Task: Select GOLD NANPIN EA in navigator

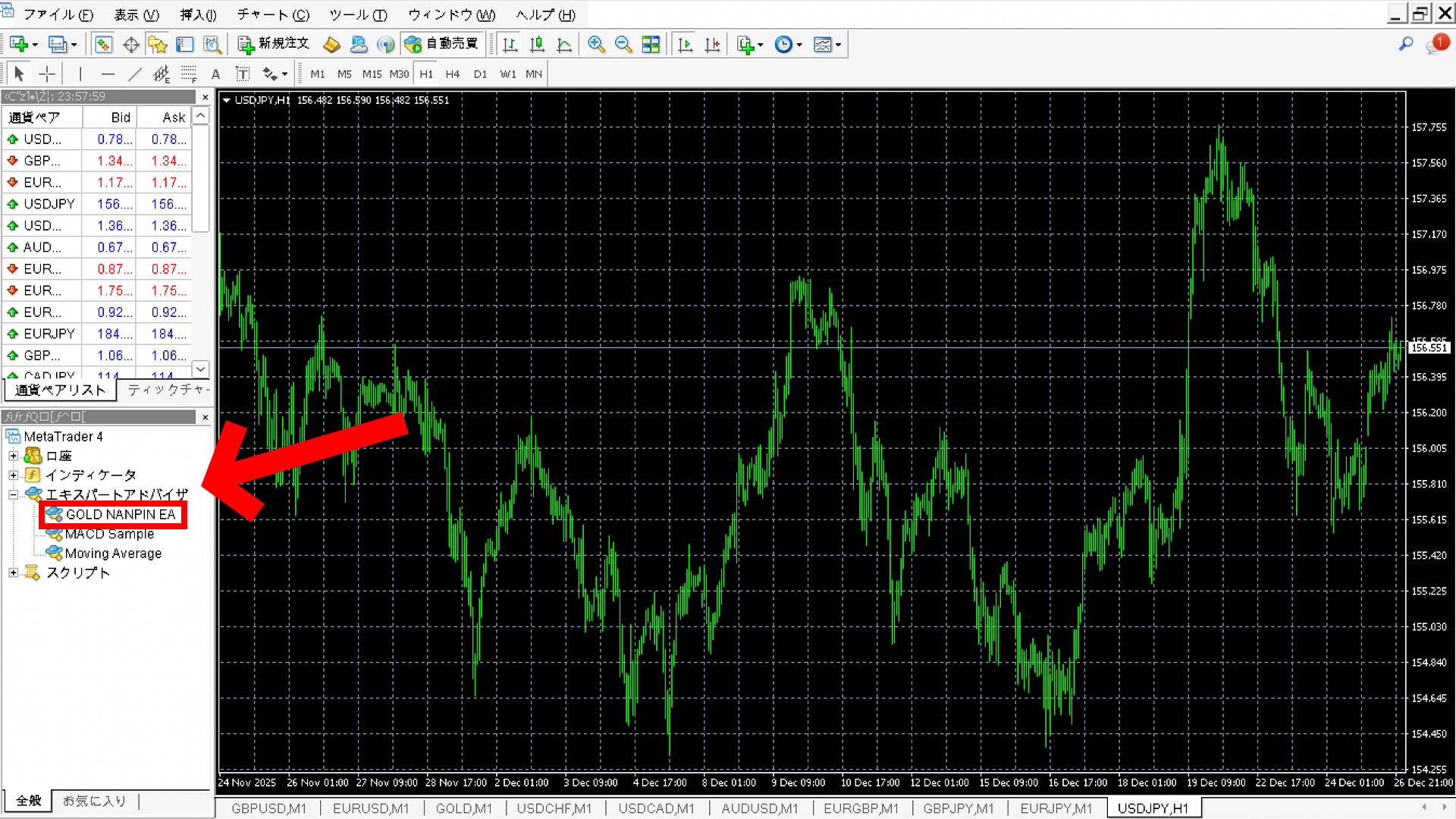Action: [x=120, y=514]
